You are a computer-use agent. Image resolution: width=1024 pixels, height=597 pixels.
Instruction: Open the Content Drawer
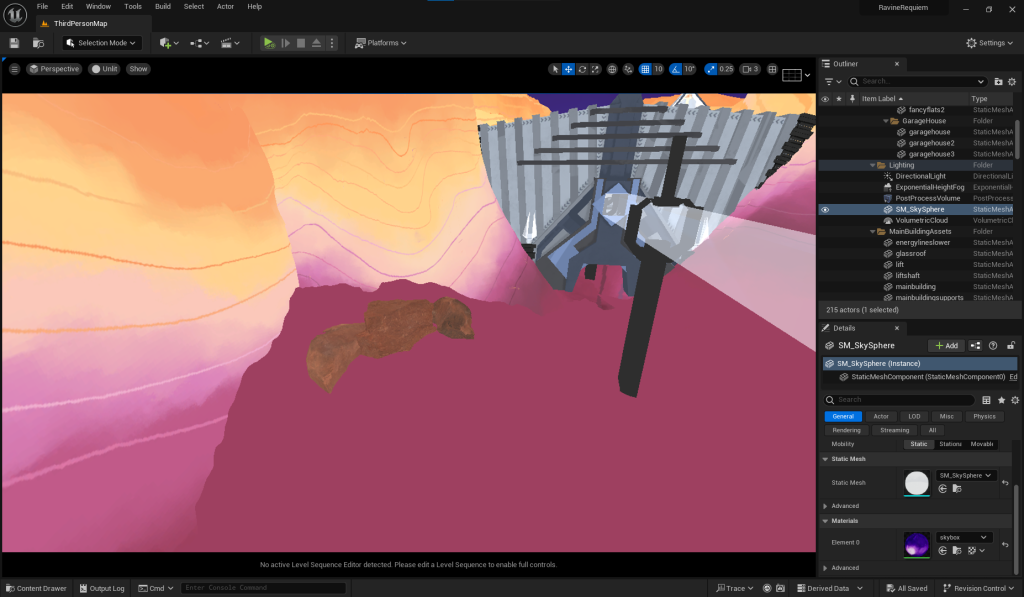(x=35, y=588)
